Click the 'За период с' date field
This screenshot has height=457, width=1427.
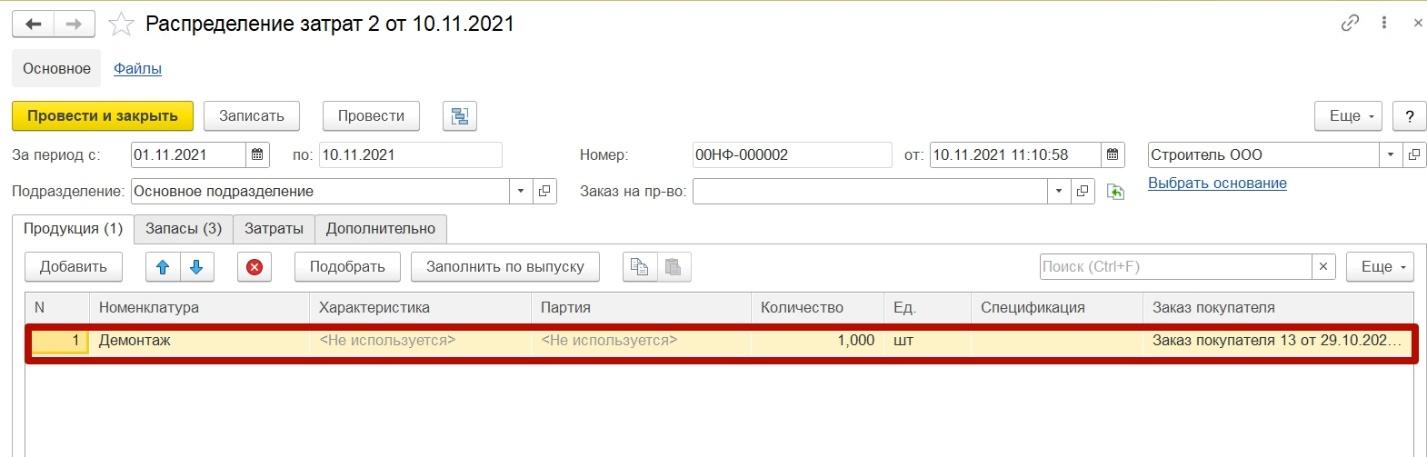click(188, 155)
